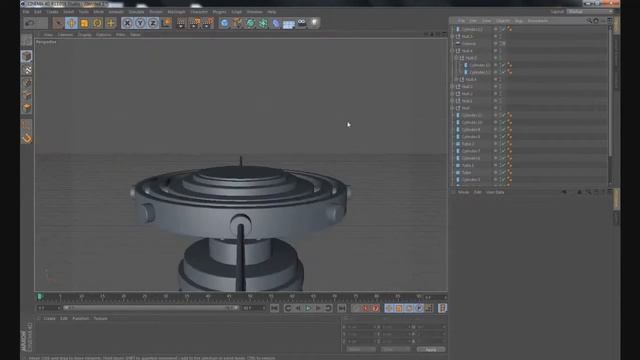Open the spline pen tool icon
Screen dimensions: 640x360
237,23
